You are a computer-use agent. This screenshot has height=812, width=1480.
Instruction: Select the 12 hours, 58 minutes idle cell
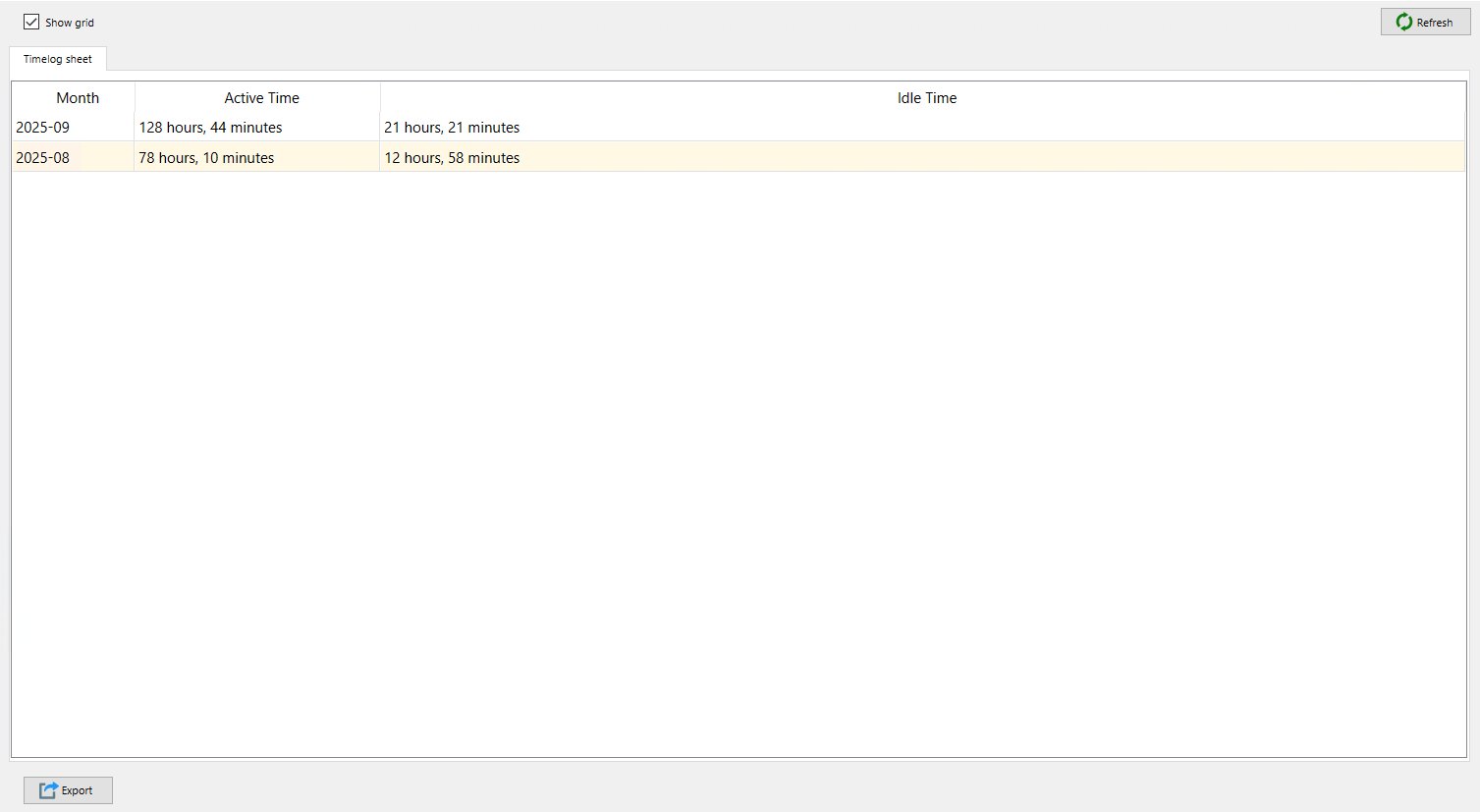[452, 158]
